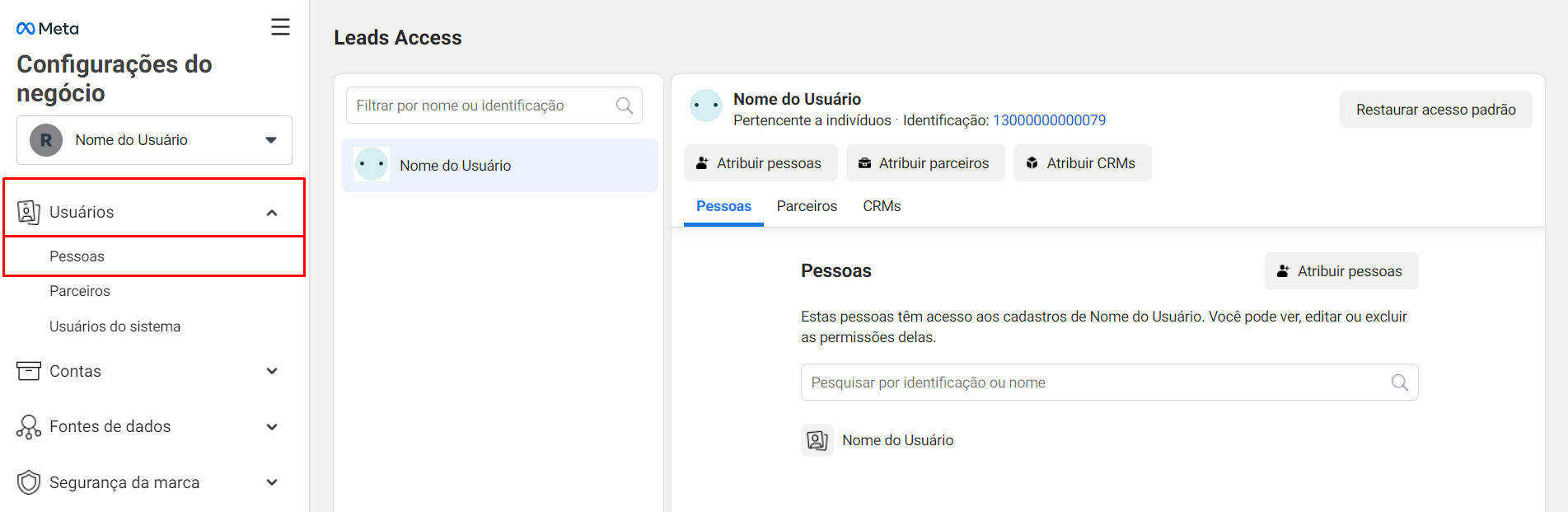Click the person icon beside Nome do Usuário
This screenshot has width=1568, height=512.
click(817, 440)
